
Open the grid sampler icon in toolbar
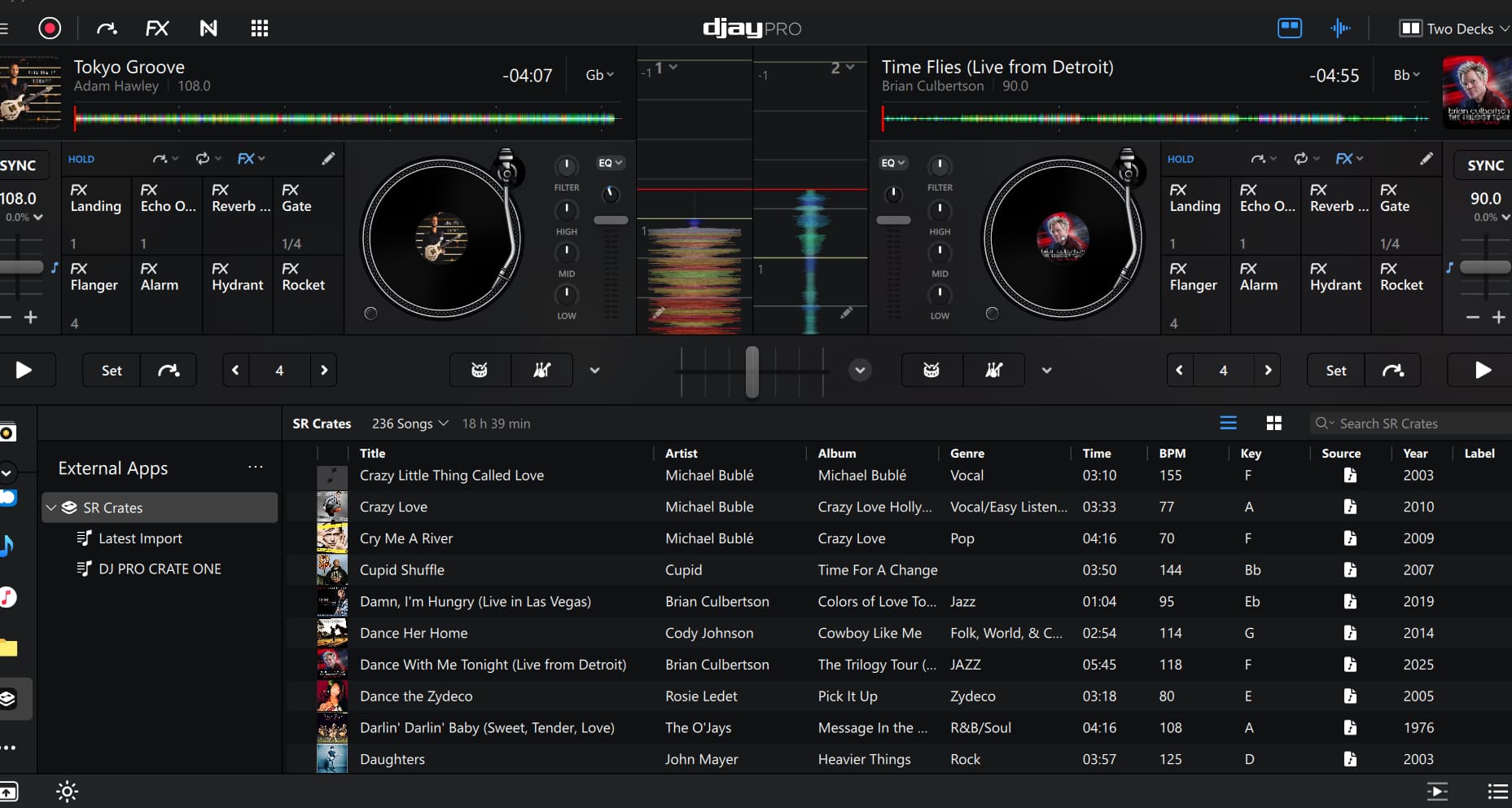(260, 29)
